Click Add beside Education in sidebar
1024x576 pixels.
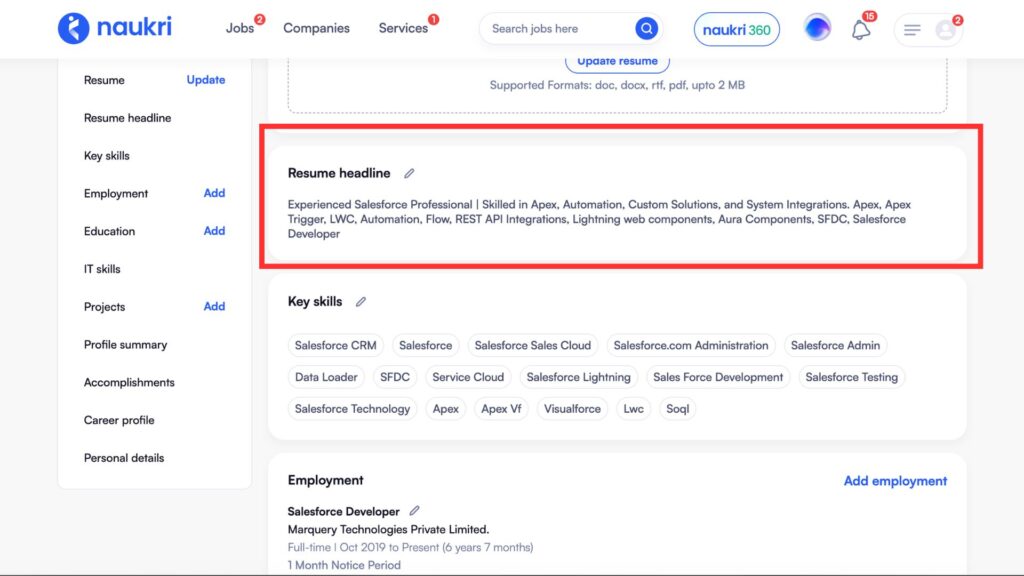pyautogui.click(x=214, y=231)
